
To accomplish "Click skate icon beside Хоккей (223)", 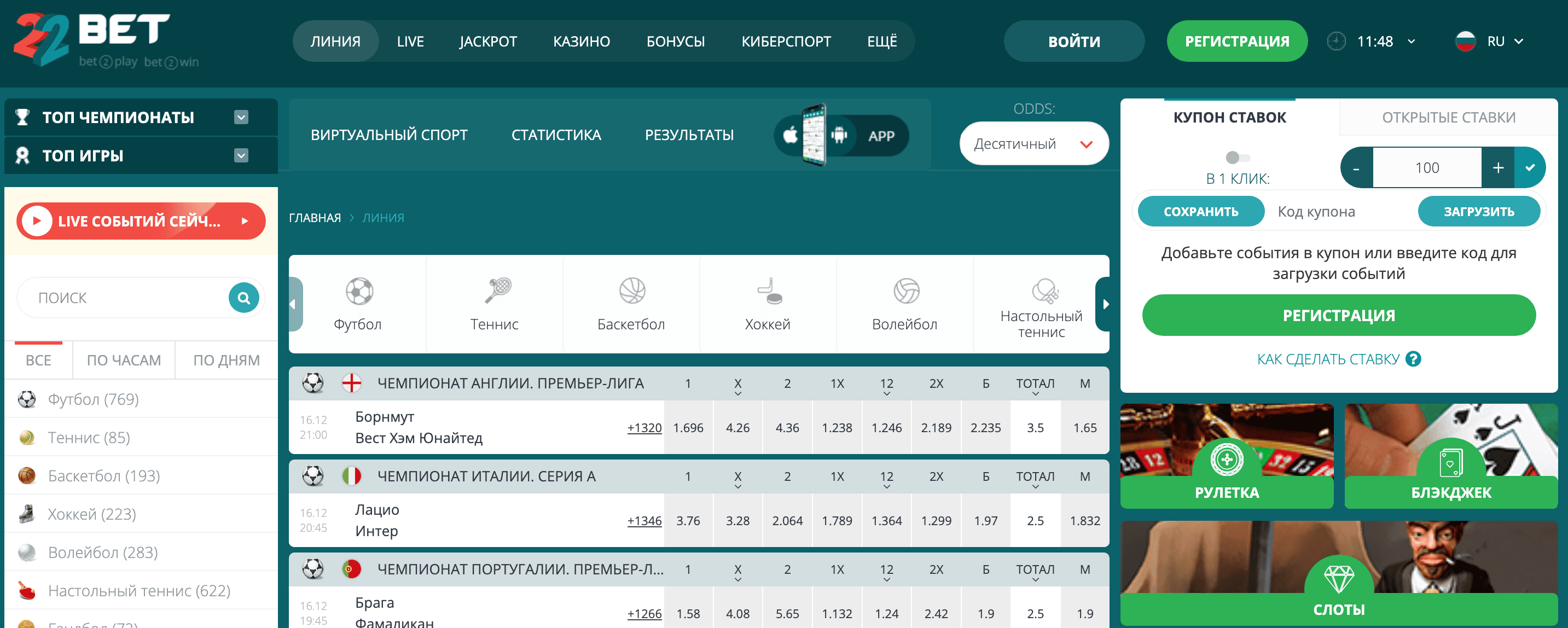I will [x=27, y=514].
